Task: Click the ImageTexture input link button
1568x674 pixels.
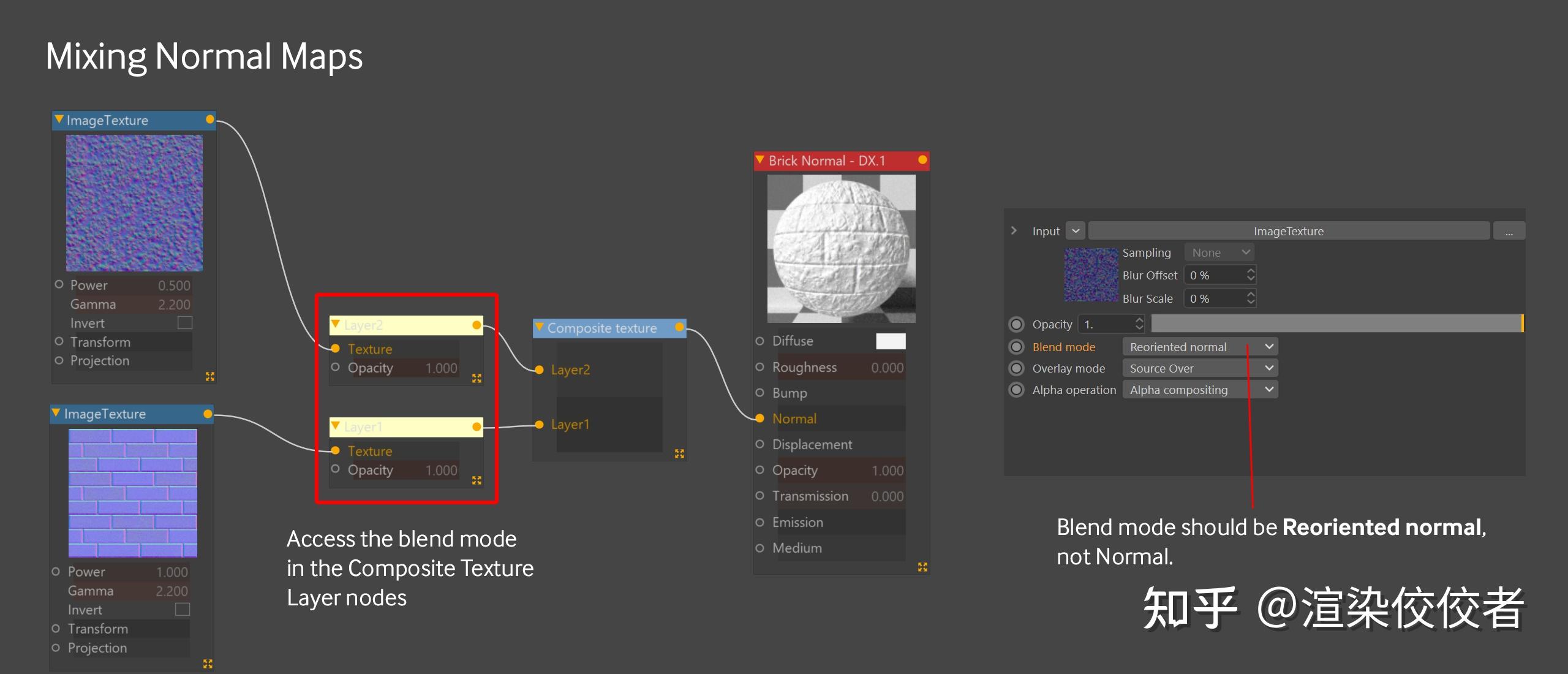Action: pos(1288,231)
